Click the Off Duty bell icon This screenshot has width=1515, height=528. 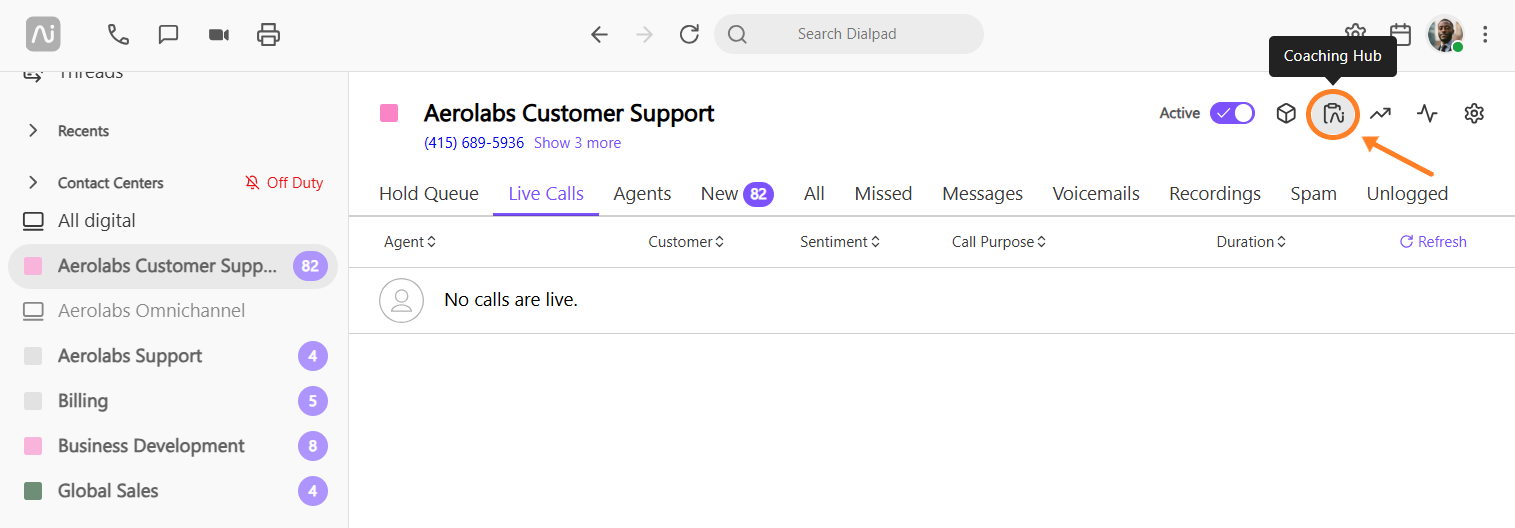pyautogui.click(x=252, y=183)
